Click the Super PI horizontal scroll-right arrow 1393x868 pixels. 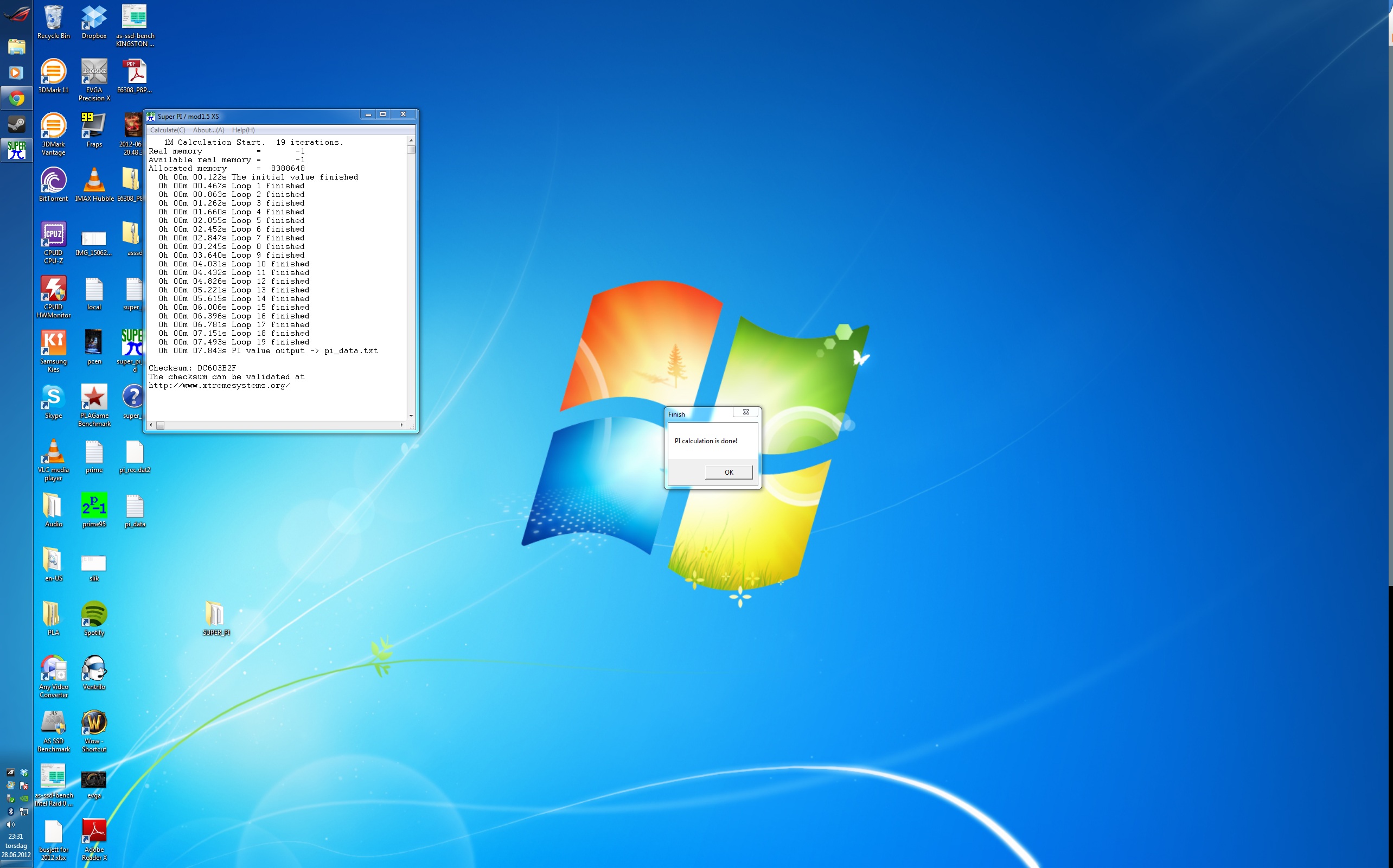pyautogui.click(x=401, y=425)
